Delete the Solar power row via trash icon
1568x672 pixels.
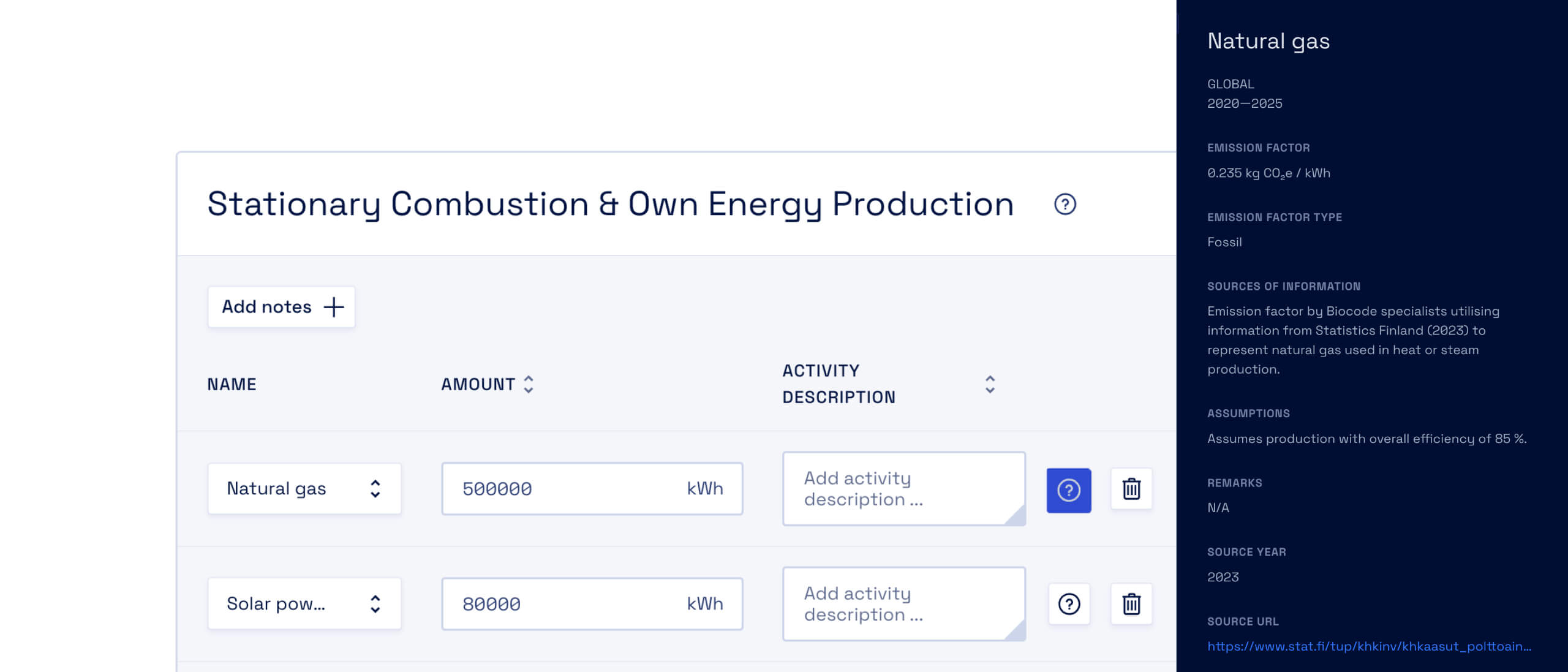coord(1131,604)
